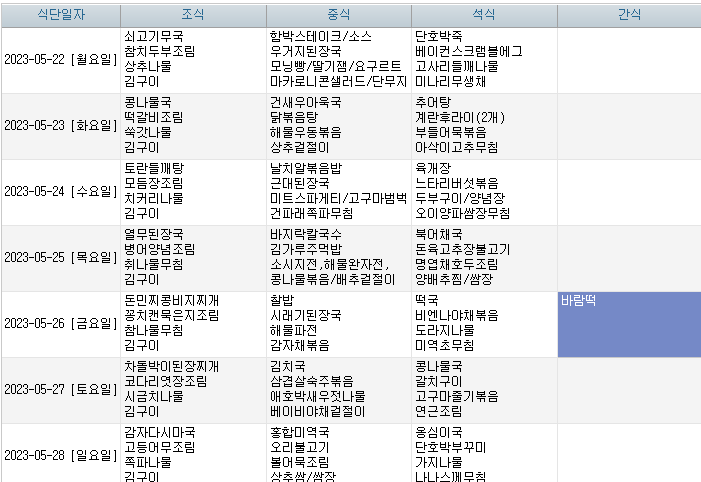Click the lunch cell containing 함박스테이크/소스
This screenshot has height=482, width=701.
click(x=339, y=60)
